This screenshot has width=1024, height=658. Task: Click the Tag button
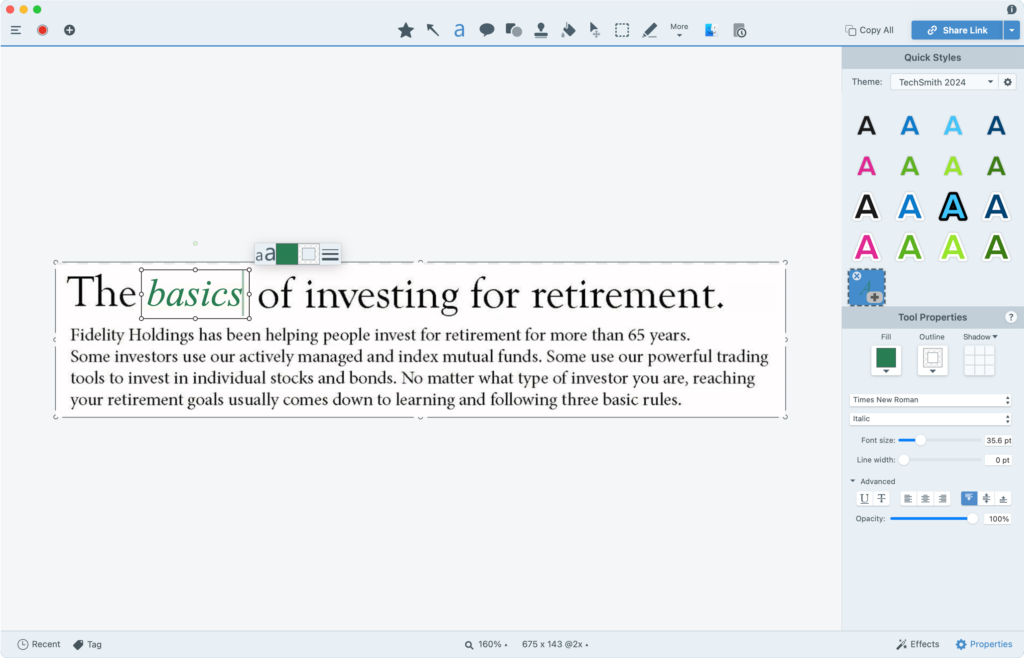(87, 644)
